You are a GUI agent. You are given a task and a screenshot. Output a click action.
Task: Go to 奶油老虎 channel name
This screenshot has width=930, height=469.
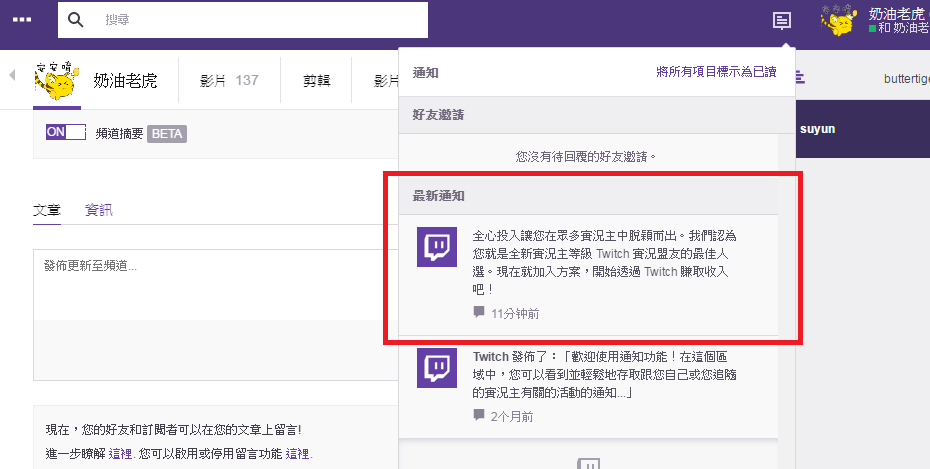point(125,81)
